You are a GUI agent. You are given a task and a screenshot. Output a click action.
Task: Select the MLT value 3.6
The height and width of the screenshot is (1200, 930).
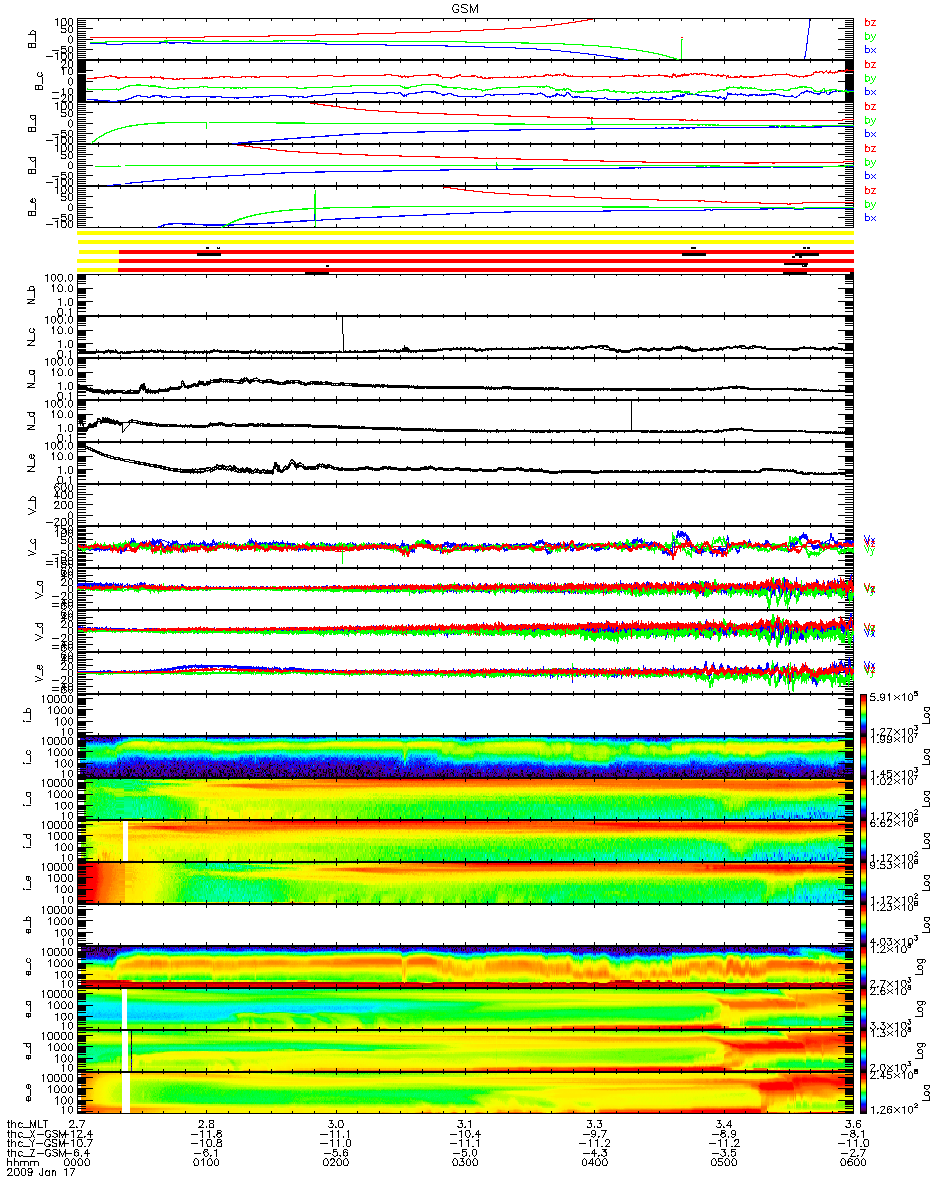click(853, 1123)
